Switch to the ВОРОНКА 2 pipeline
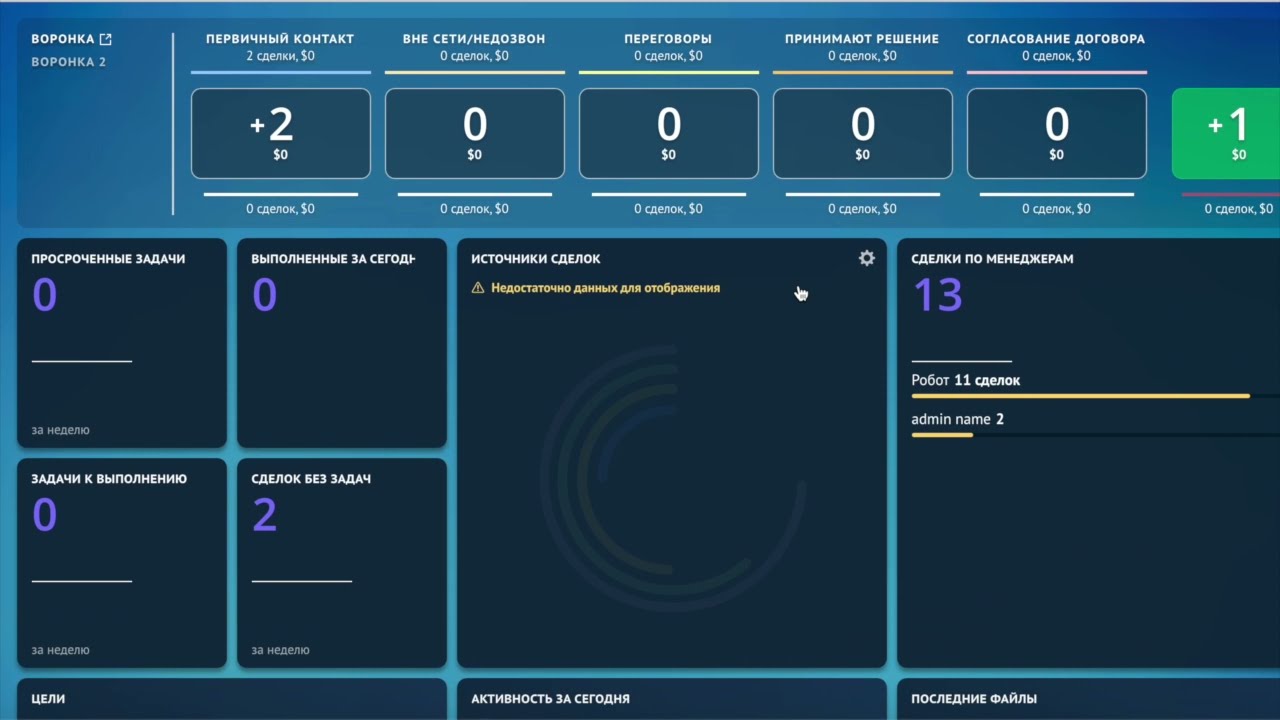Viewport: 1280px width, 720px height. coord(69,61)
